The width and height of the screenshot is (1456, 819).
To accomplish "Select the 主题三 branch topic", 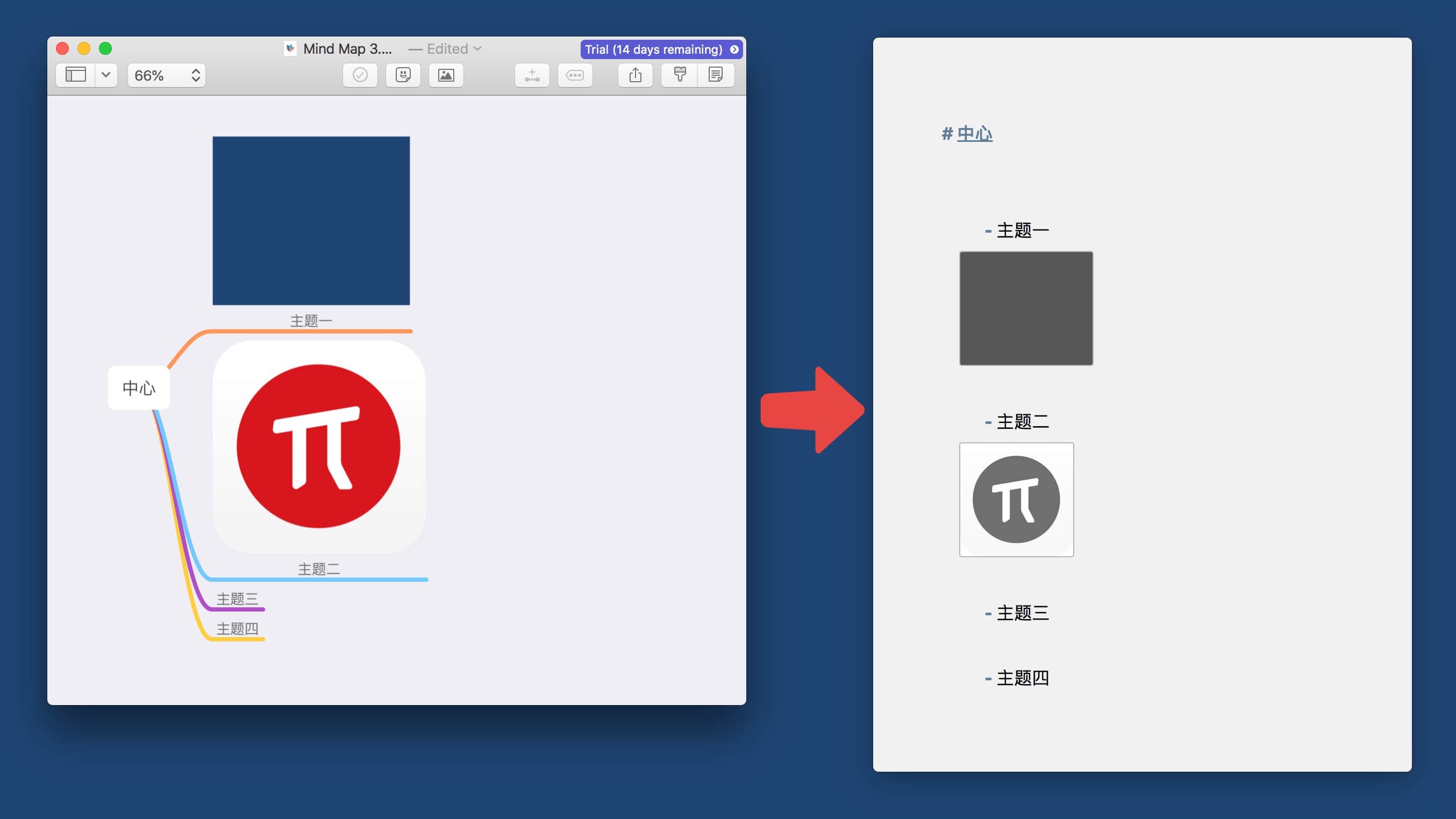I will tap(238, 599).
